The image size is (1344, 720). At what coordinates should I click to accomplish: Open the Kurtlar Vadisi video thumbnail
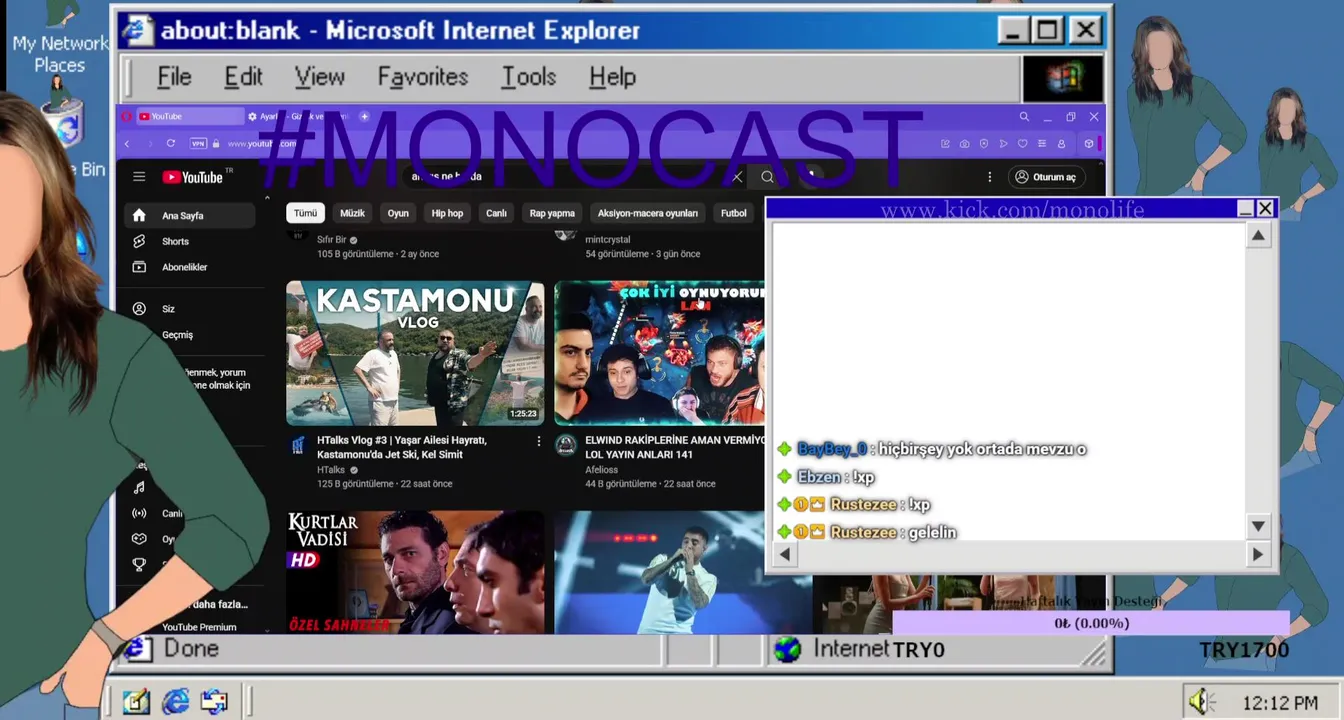[415, 572]
